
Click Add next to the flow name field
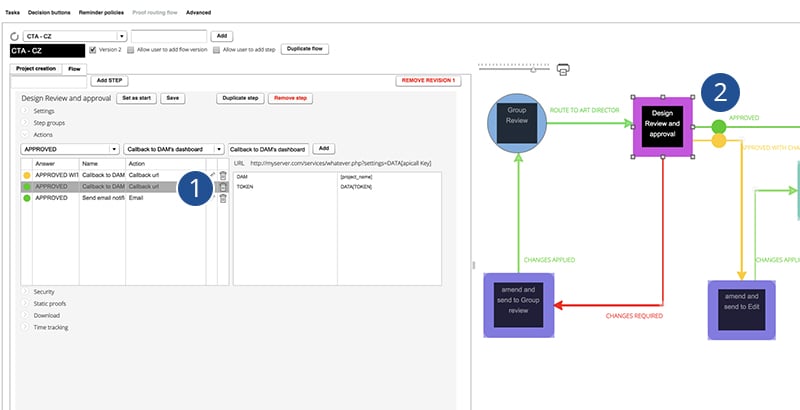[x=222, y=36]
